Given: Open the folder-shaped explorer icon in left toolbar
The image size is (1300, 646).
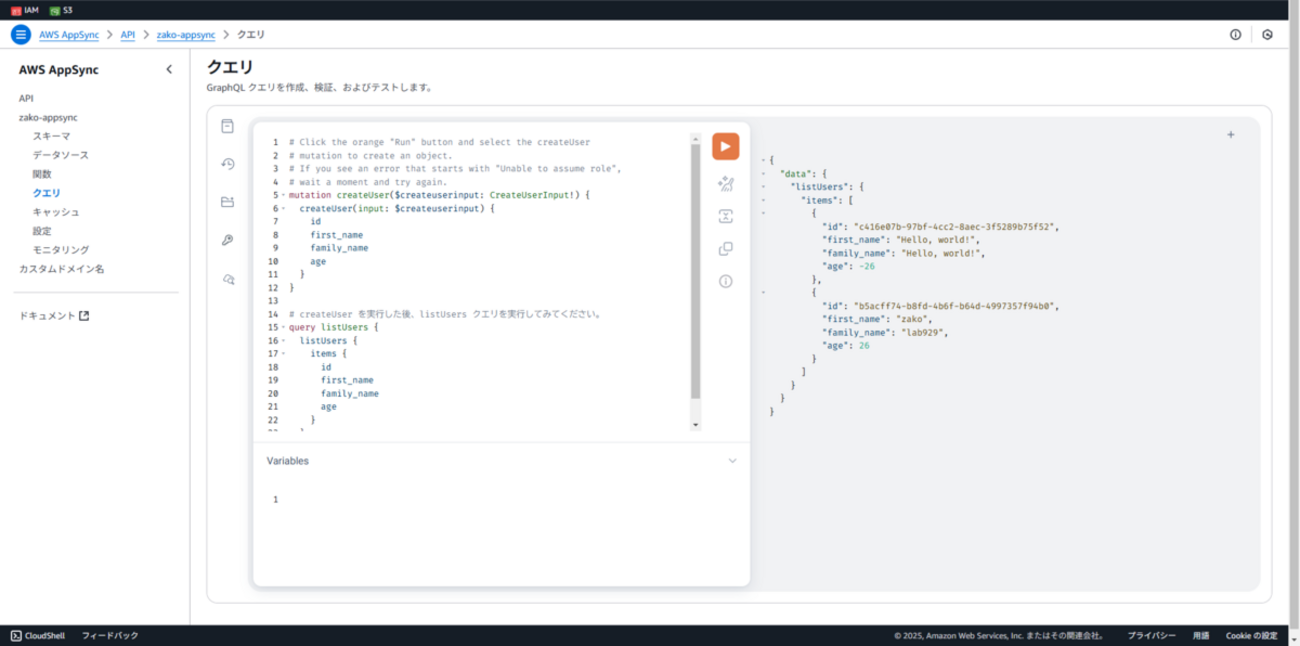Looking at the screenshot, I should pyautogui.click(x=228, y=202).
